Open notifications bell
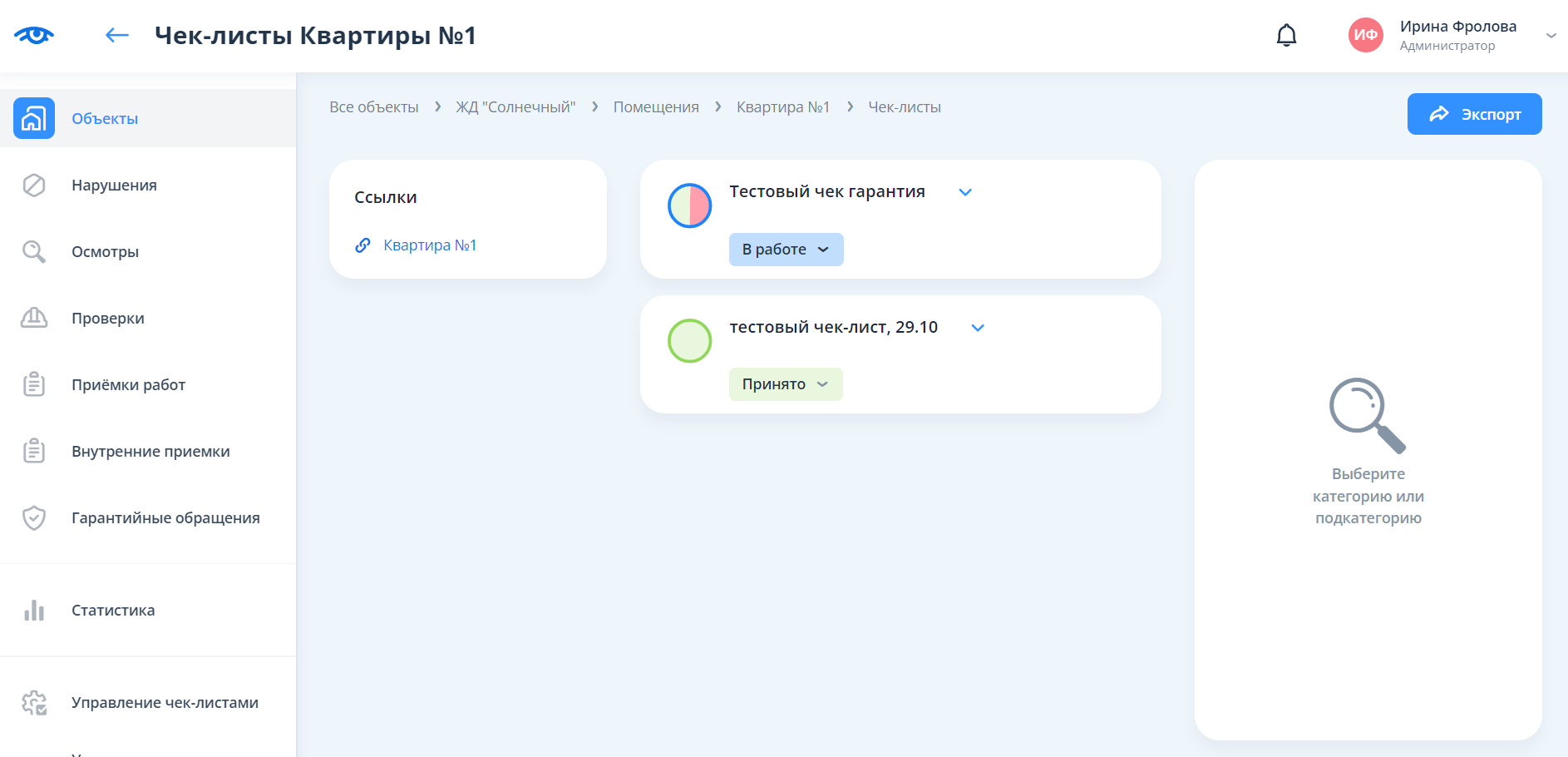 (x=1286, y=35)
